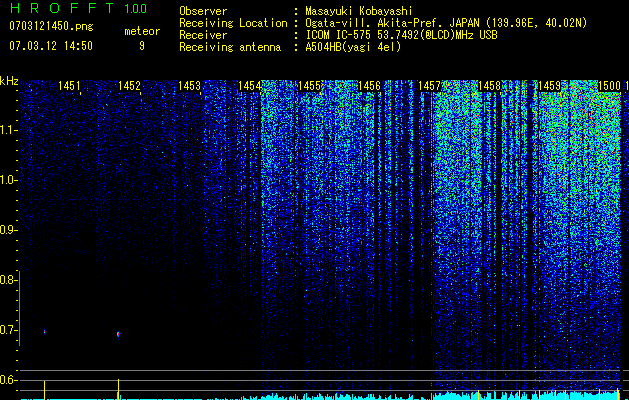Click the 1455 time axis label

tap(309, 85)
